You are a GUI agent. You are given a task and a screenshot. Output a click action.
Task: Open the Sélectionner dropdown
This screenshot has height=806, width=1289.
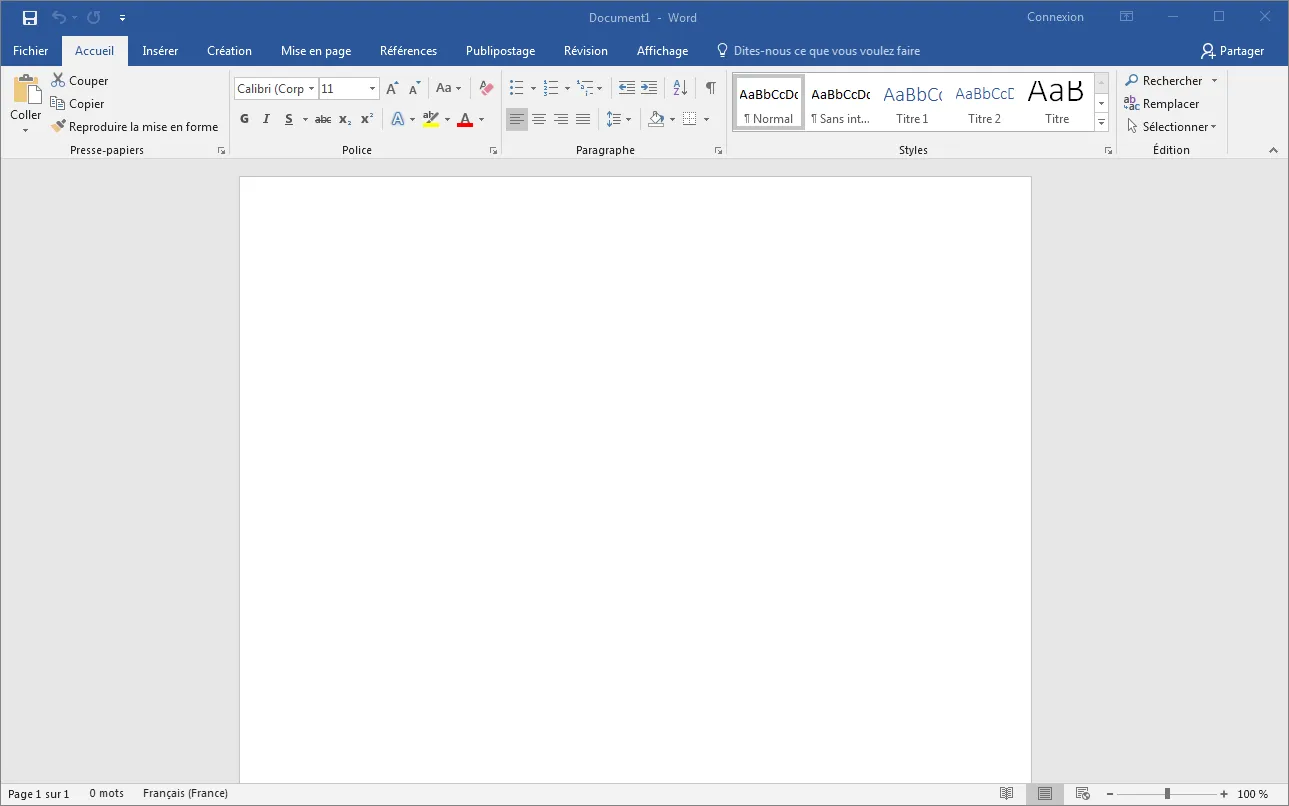tap(1171, 127)
